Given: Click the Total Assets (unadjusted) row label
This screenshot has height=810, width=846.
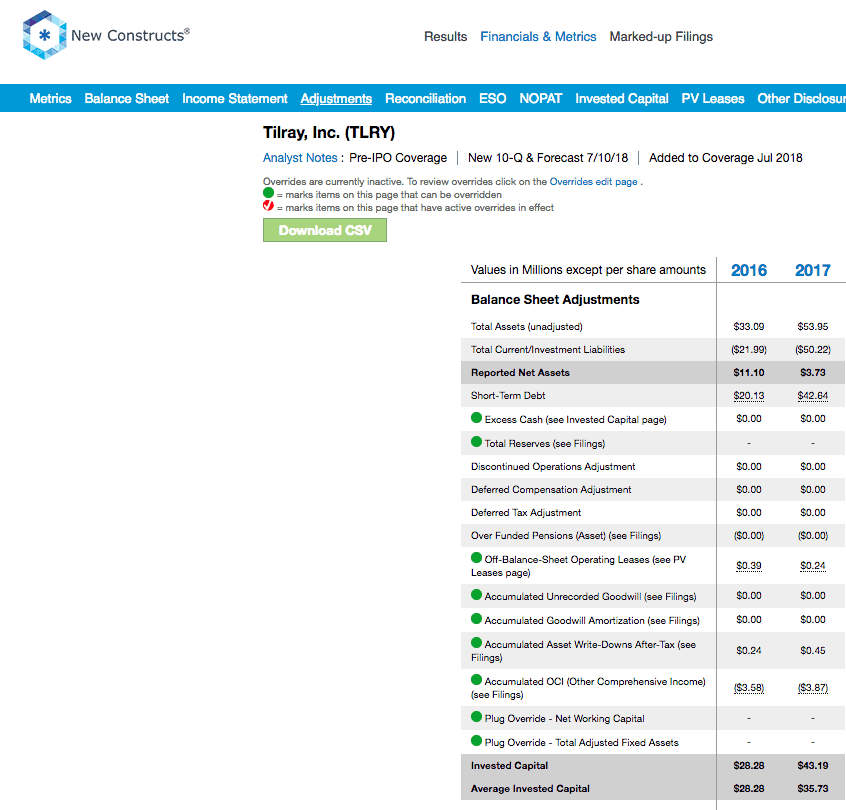Looking at the screenshot, I should tap(527, 326).
